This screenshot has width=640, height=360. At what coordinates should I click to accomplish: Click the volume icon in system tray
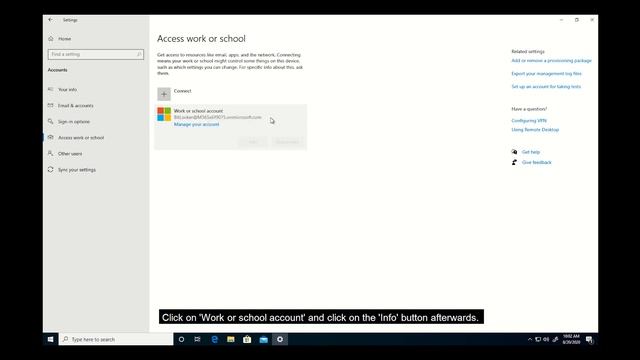(x=546, y=339)
